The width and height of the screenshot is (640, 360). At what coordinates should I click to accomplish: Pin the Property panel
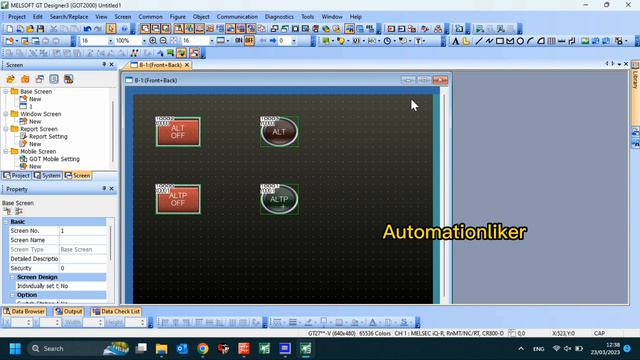pyautogui.click(x=104, y=189)
